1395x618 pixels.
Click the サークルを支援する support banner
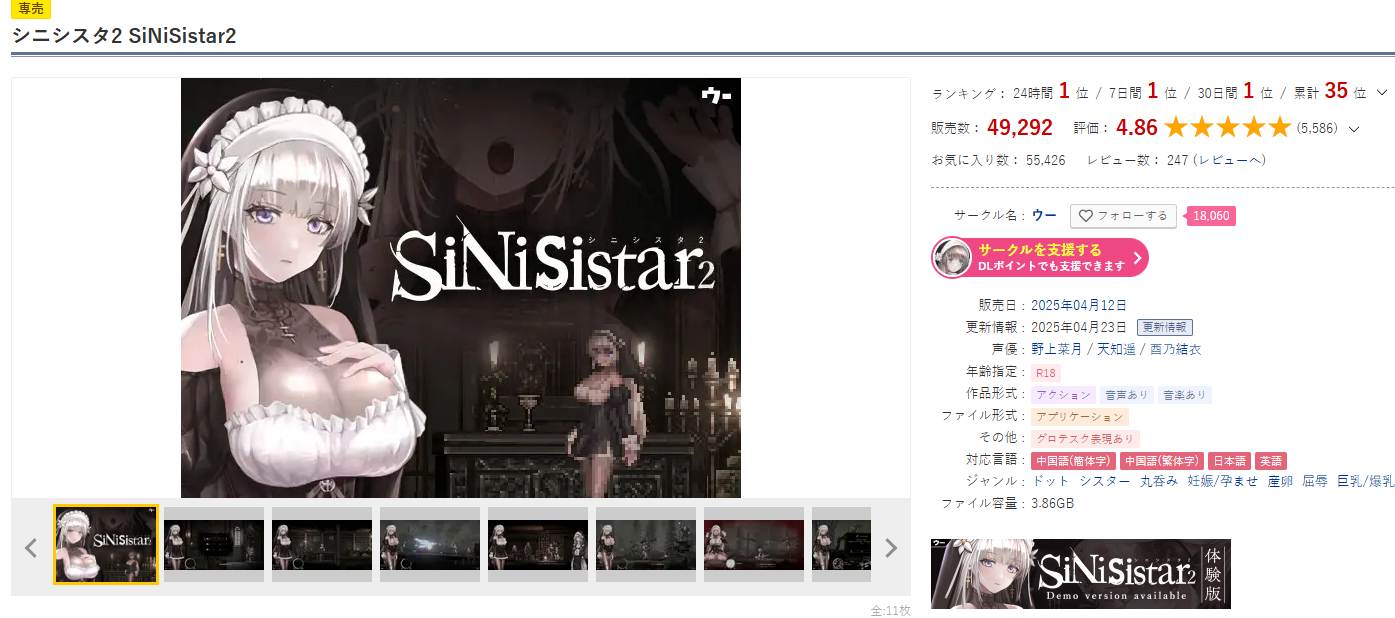pyautogui.click(x=1040, y=257)
